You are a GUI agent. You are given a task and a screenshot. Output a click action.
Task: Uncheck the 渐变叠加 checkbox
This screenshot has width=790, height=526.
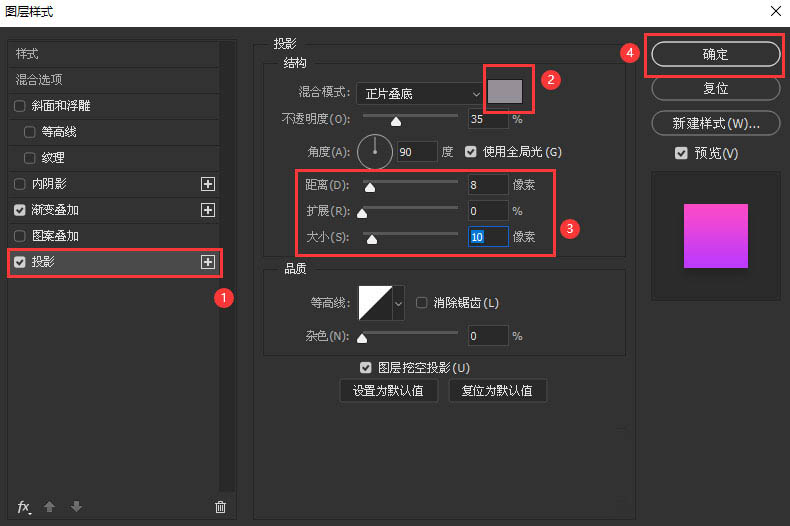click(x=20, y=210)
